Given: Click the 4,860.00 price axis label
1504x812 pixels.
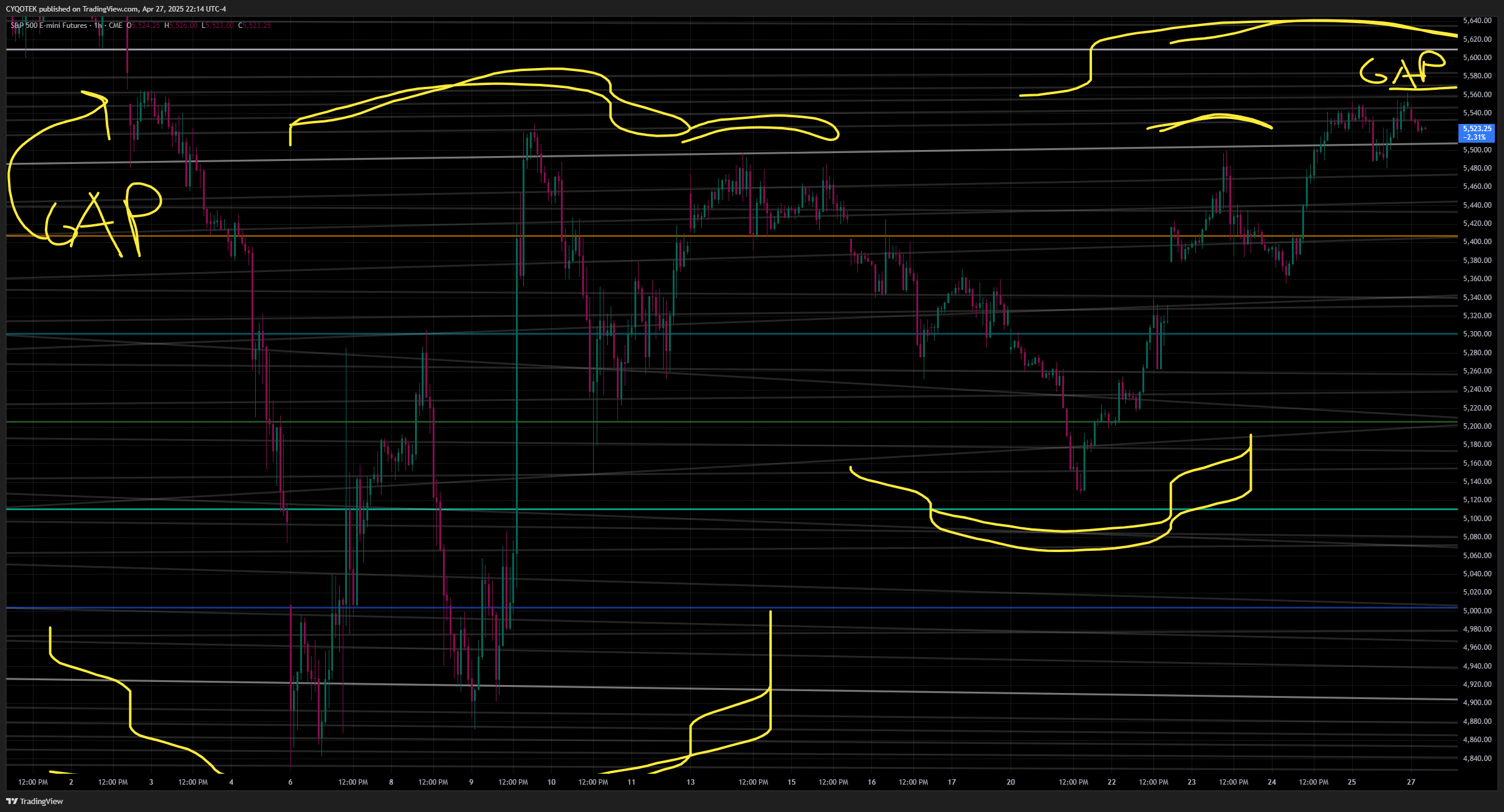Looking at the screenshot, I should pos(1477,740).
